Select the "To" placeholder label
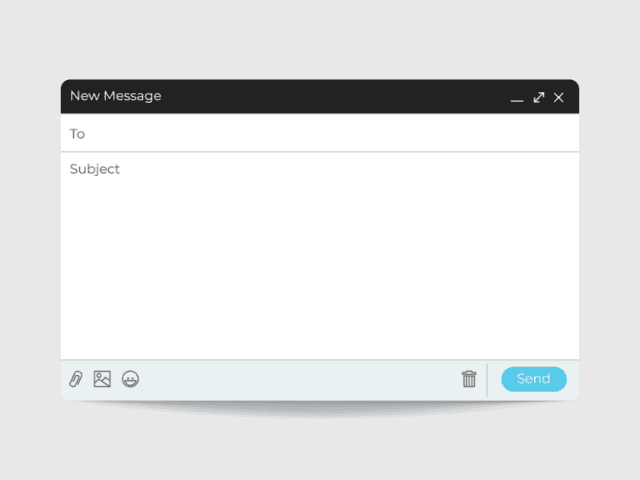Screen dimensions: 640x480 [77, 134]
